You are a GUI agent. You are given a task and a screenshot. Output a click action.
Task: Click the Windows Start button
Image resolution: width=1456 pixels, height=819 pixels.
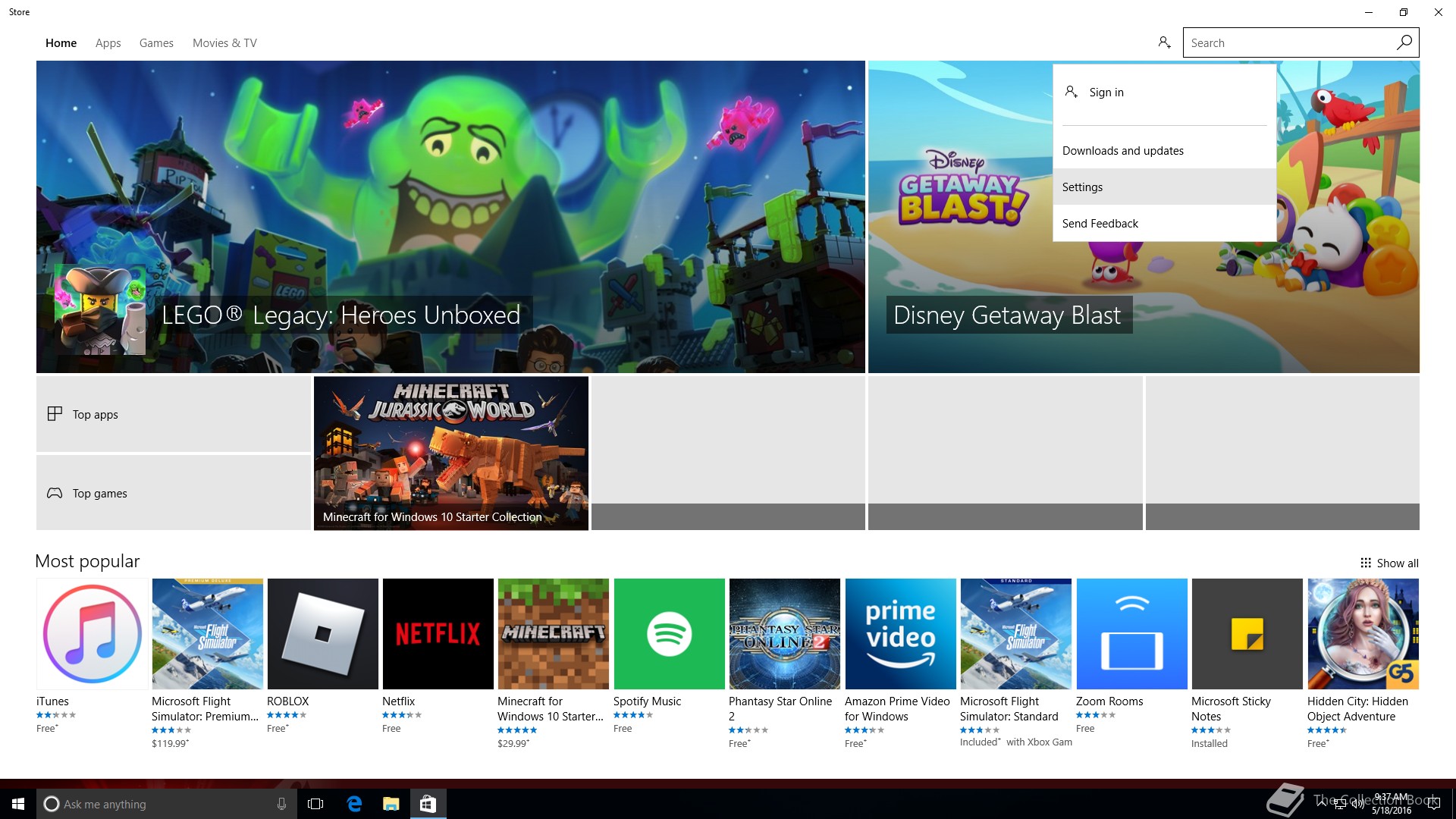(18, 804)
